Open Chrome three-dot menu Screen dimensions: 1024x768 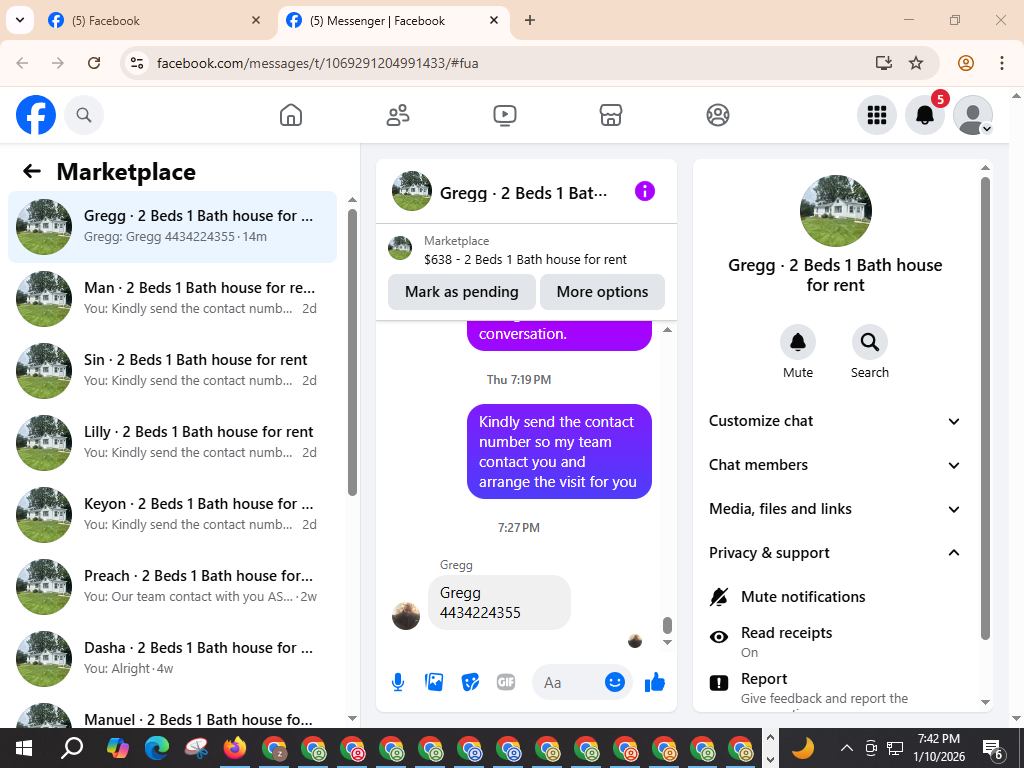coord(1002,63)
